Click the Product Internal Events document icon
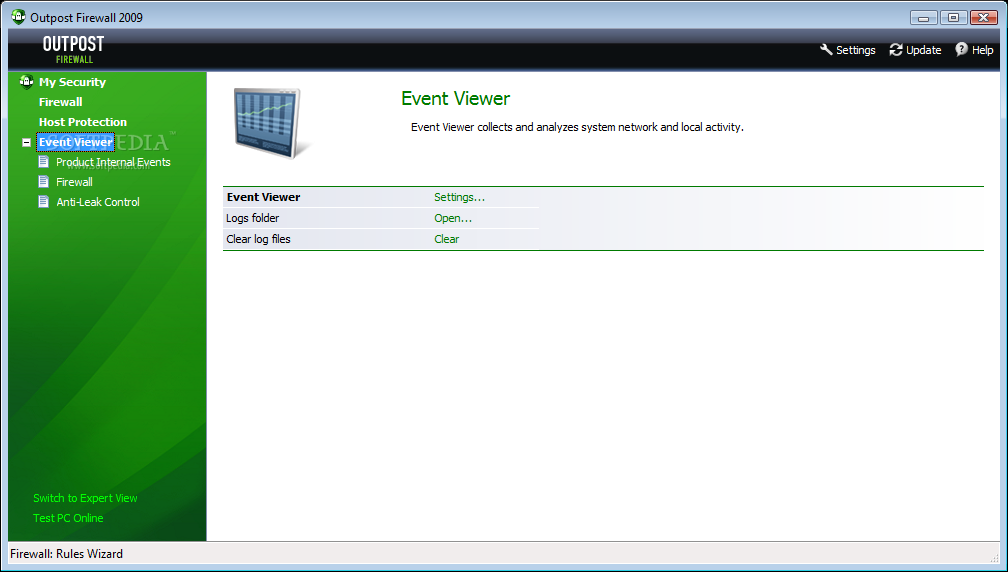1008x572 pixels. 44,161
